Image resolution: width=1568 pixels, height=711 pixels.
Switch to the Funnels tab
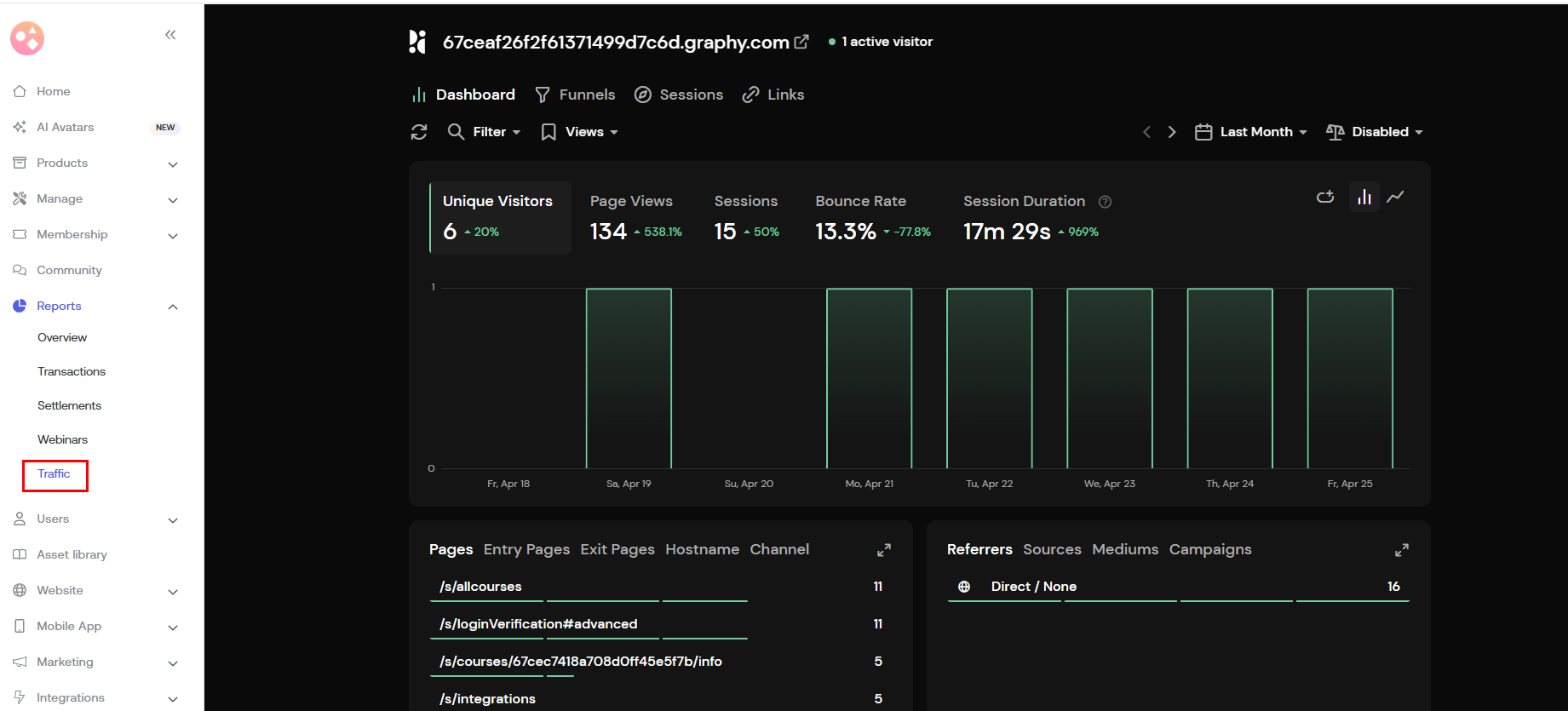coord(575,95)
